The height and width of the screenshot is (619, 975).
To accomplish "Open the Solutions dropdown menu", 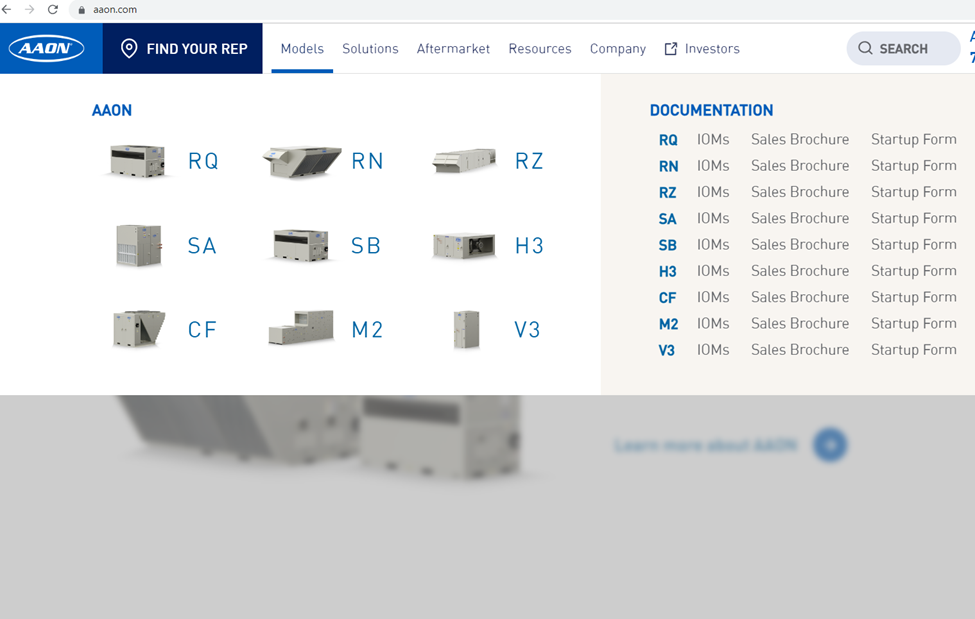I will coord(370,48).
